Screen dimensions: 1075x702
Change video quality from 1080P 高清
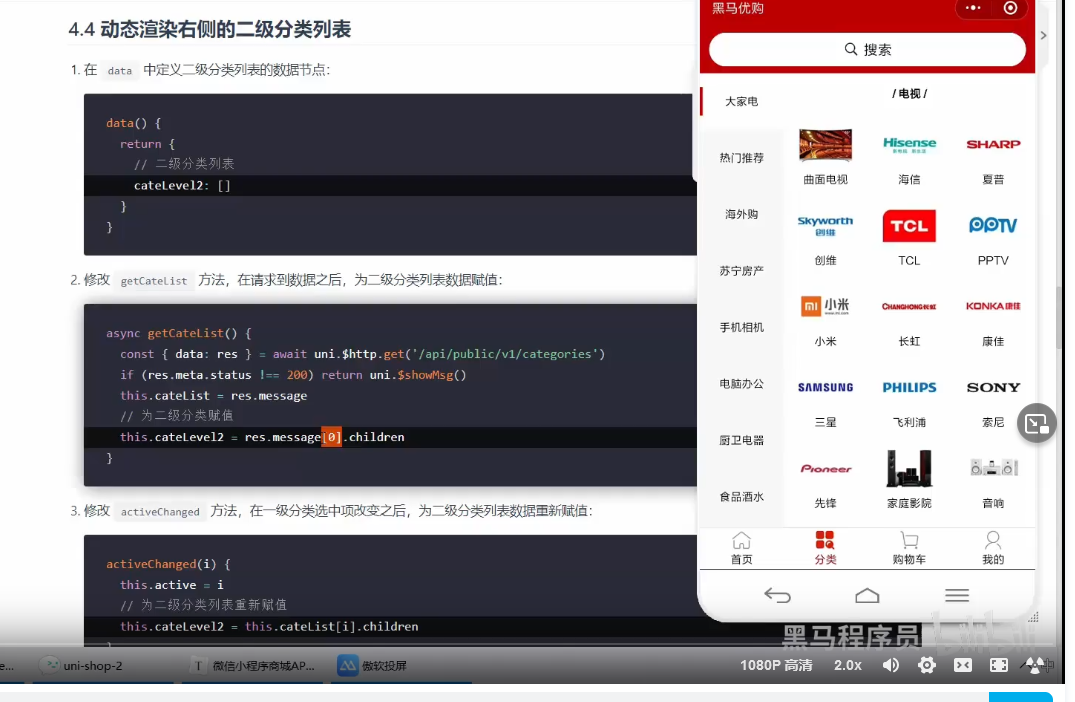pyautogui.click(x=776, y=665)
